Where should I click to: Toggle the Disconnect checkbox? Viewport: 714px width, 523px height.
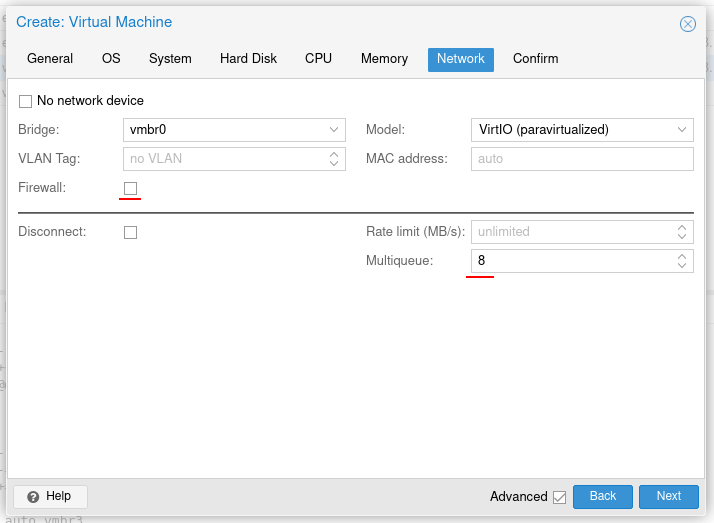(130, 232)
